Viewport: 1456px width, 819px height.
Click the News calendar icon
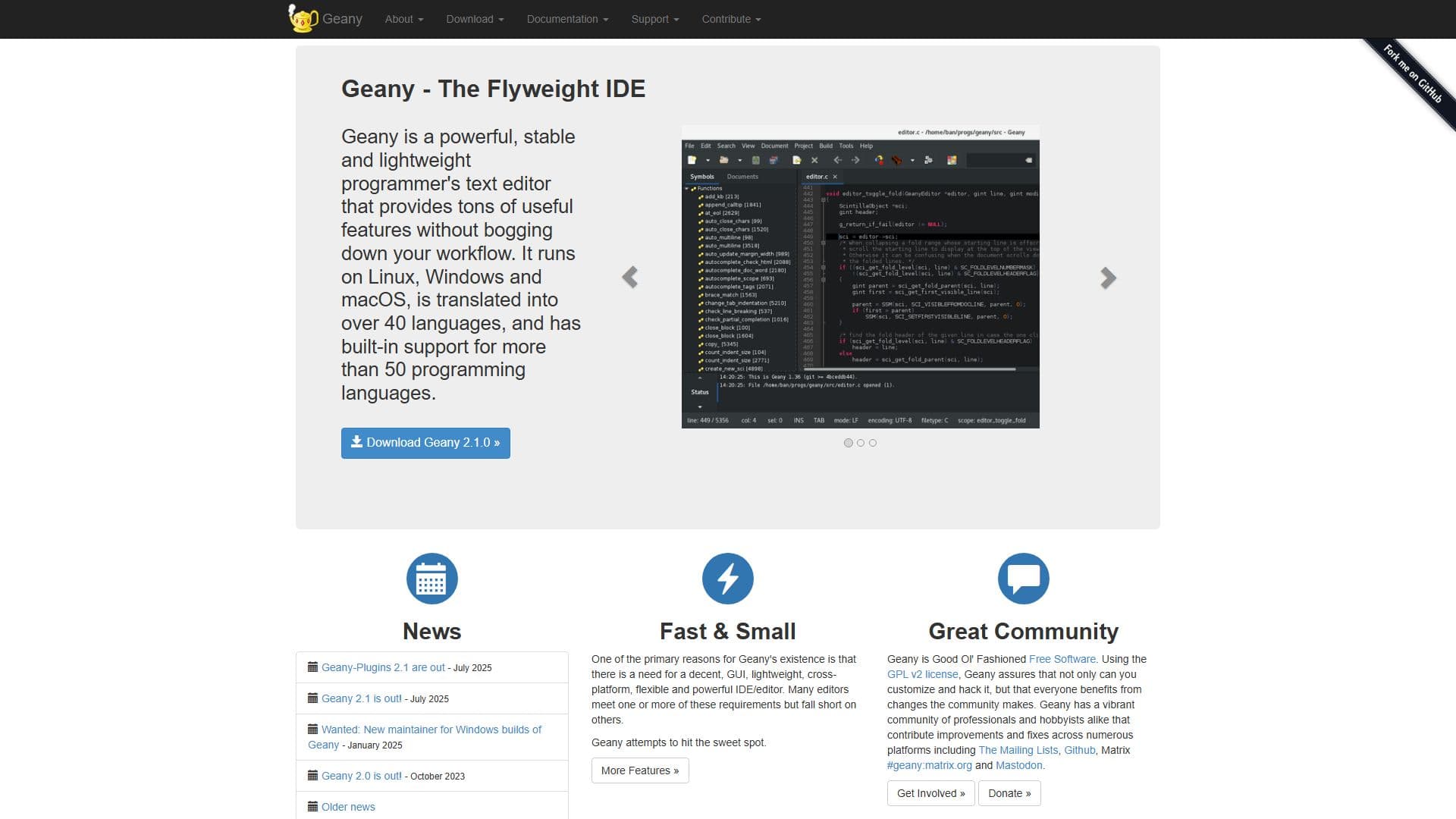(x=432, y=579)
